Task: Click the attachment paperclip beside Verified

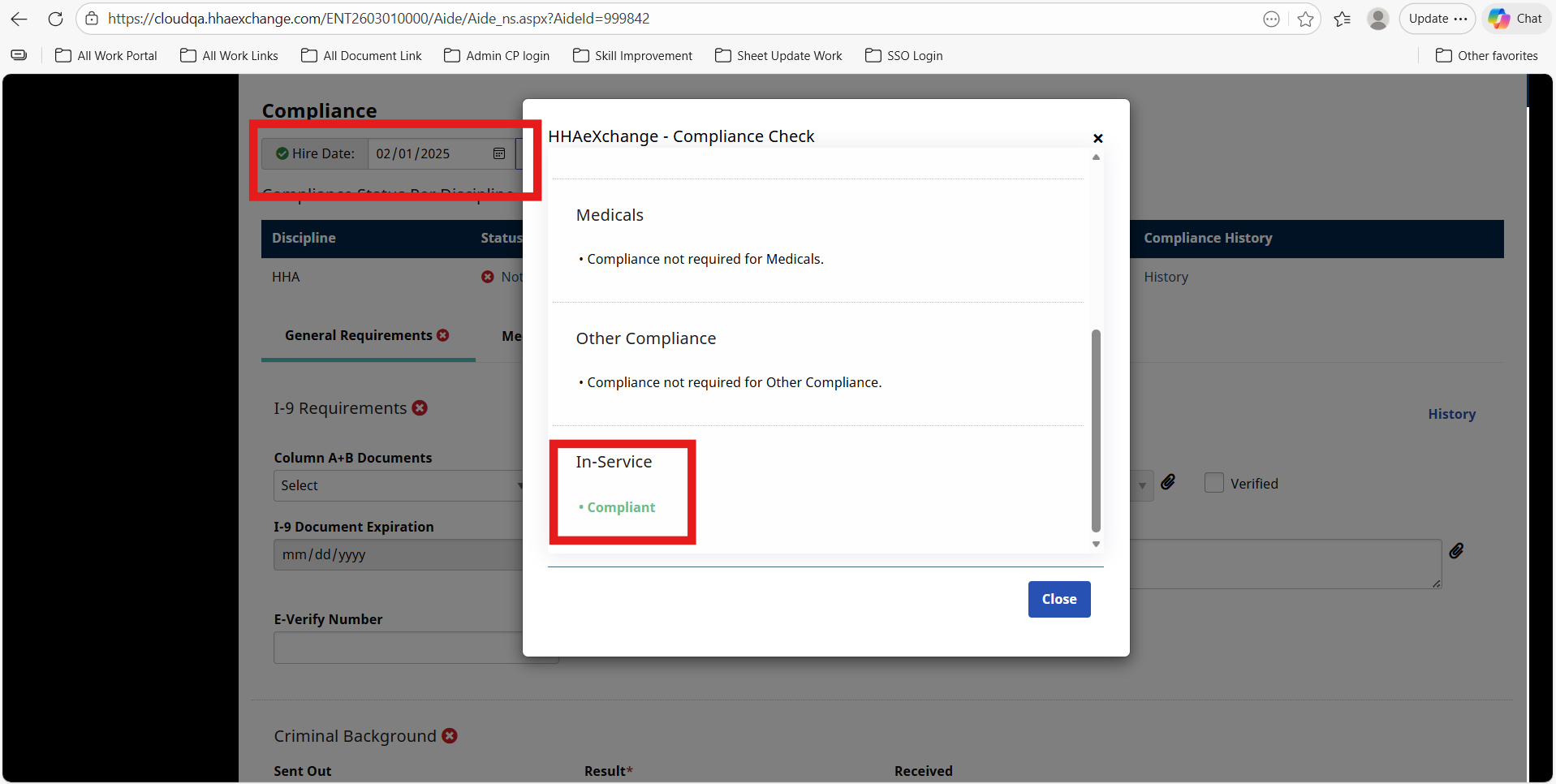Action: [x=1168, y=483]
